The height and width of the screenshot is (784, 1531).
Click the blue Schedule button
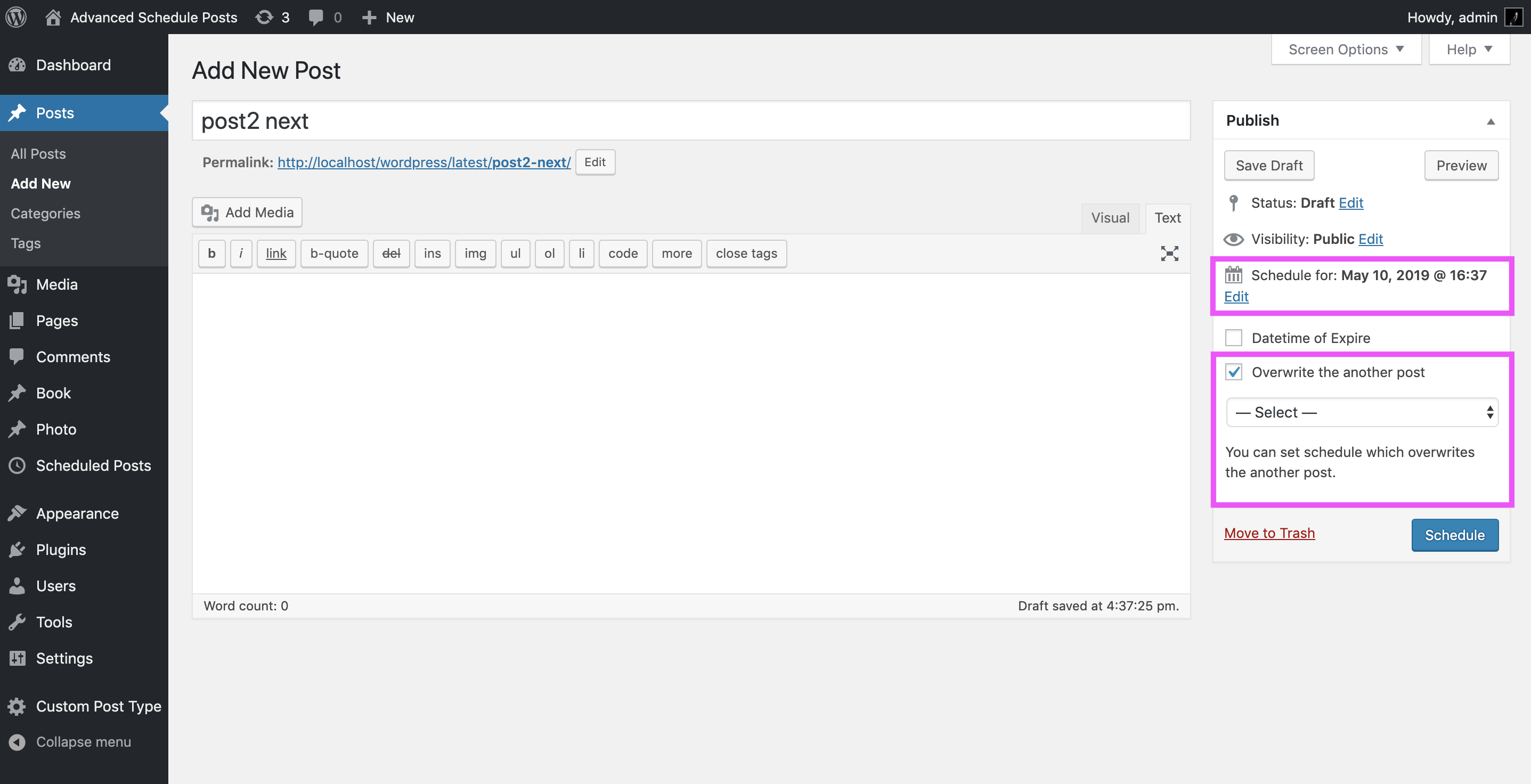tap(1454, 535)
